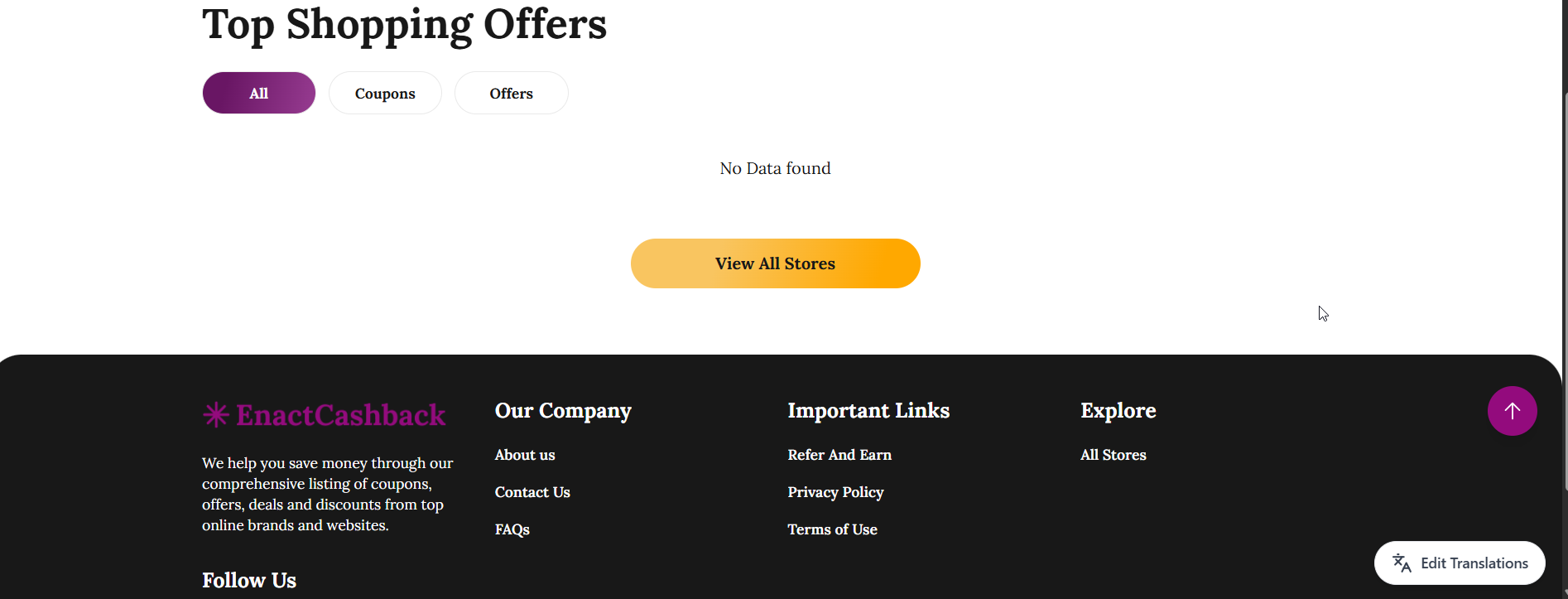Click the EnactCashback asterisk logo icon
The height and width of the screenshot is (599, 1568).
215,415
